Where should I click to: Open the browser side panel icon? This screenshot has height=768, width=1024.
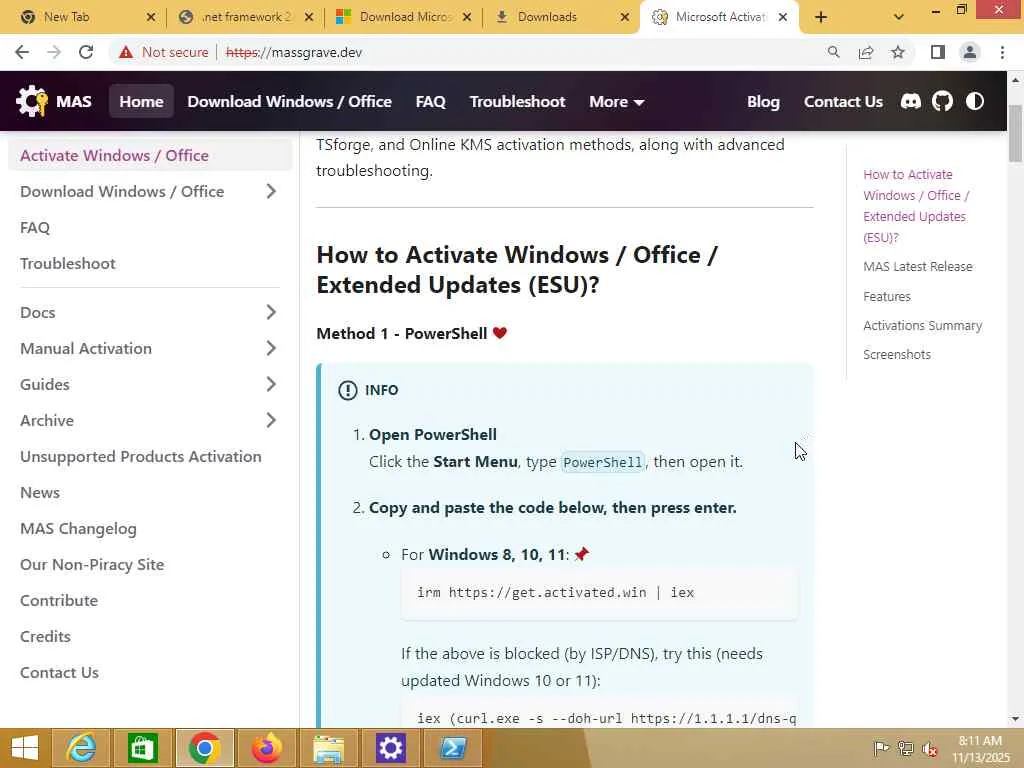pyautogui.click(x=938, y=52)
